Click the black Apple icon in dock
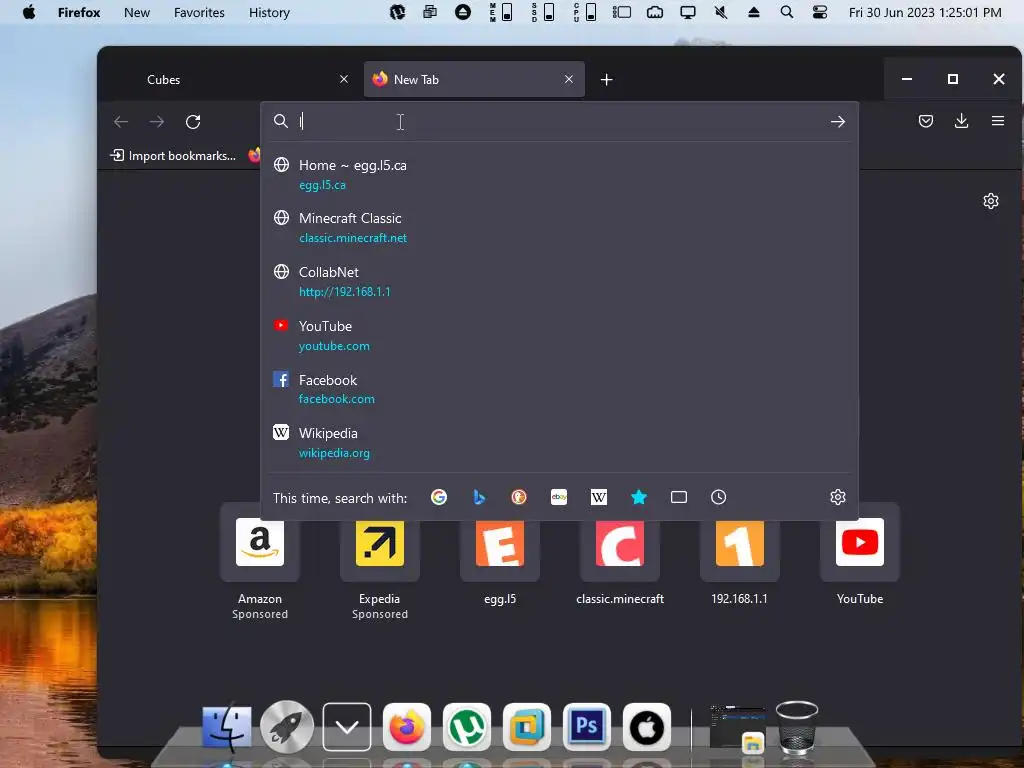The height and width of the screenshot is (768, 1024). coord(647,727)
